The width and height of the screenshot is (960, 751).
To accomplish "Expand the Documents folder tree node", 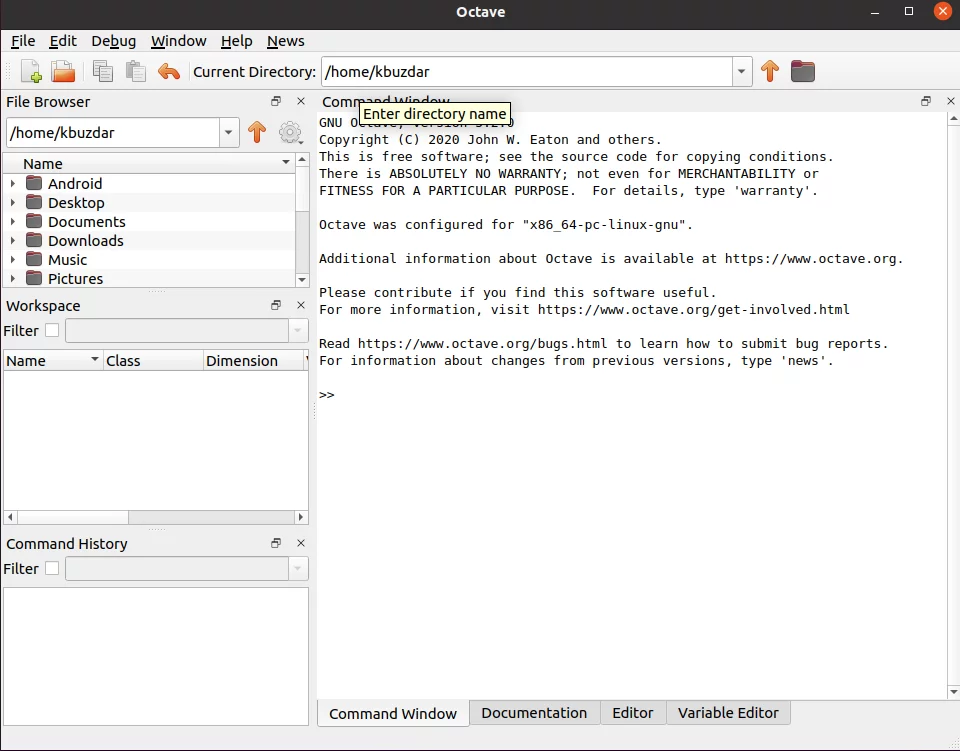I will (x=13, y=221).
